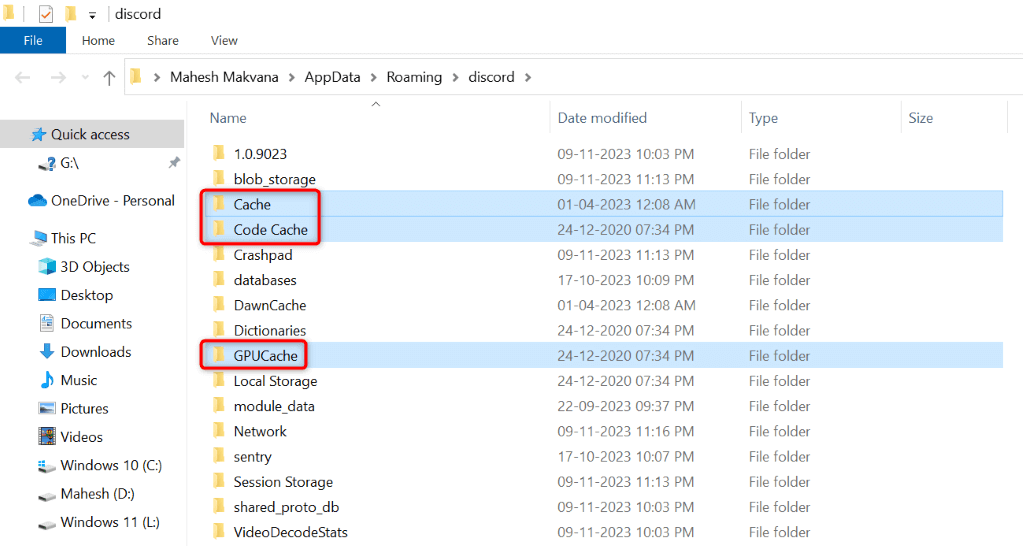Click the Quick access star icon

tap(39, 134)
